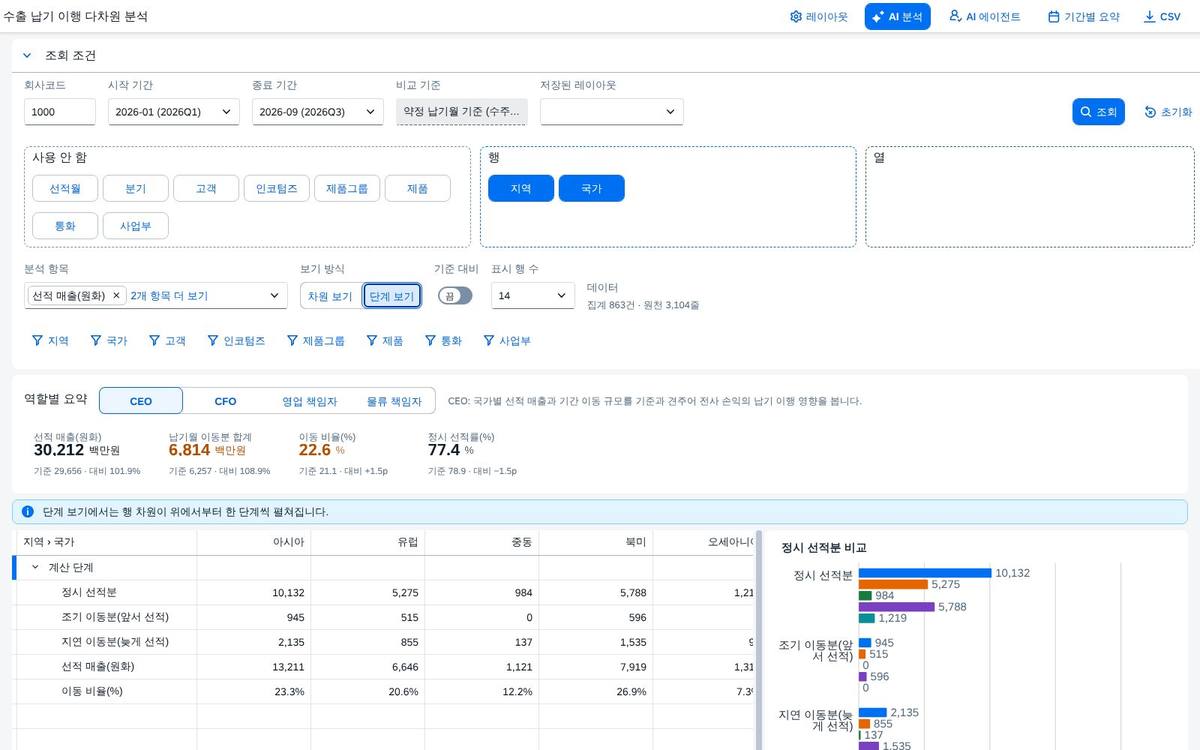Click the 국가 chip in the 행 zone
Viewport: 1200px width, 750px height.
pyautogui.click(x=591, y=188)
